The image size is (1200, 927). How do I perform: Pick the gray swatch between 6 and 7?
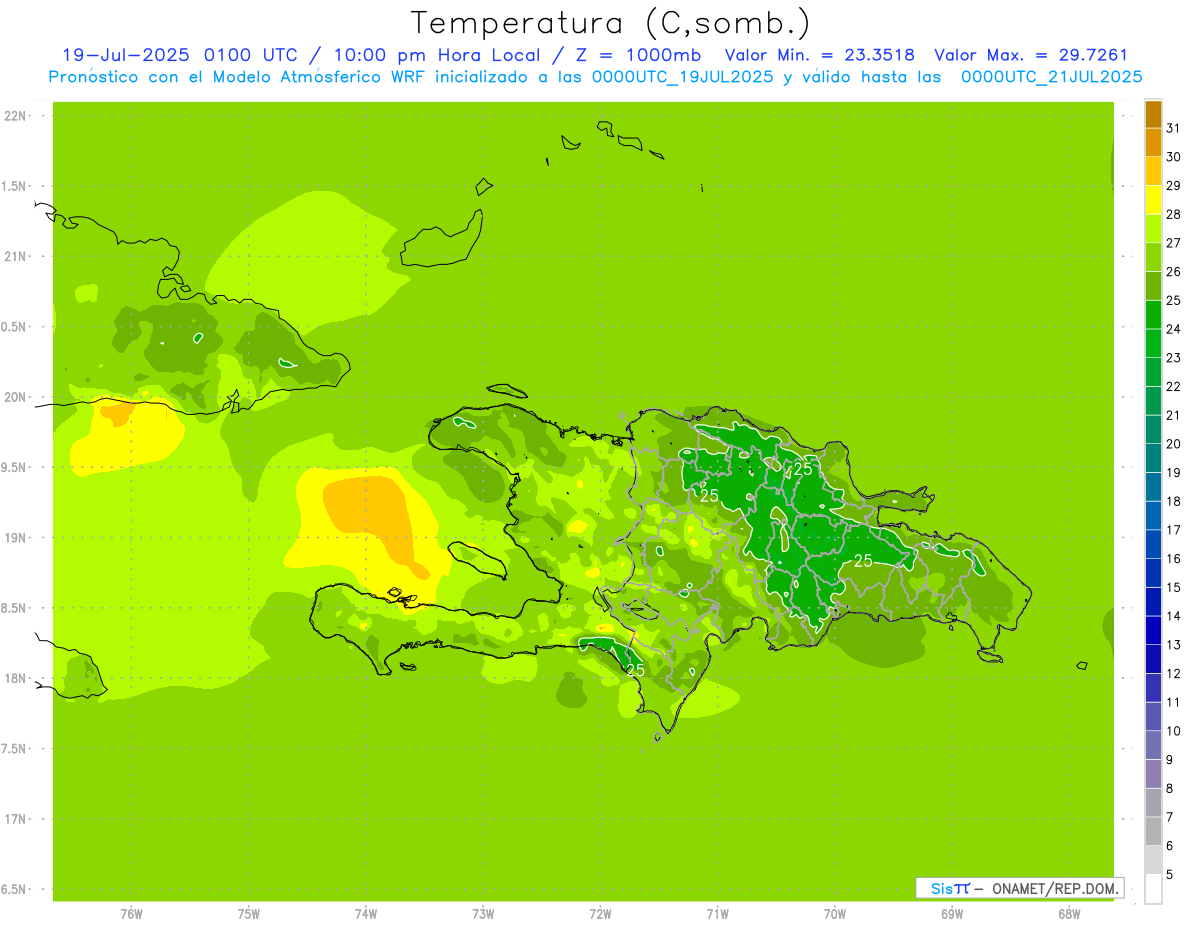1154,832
